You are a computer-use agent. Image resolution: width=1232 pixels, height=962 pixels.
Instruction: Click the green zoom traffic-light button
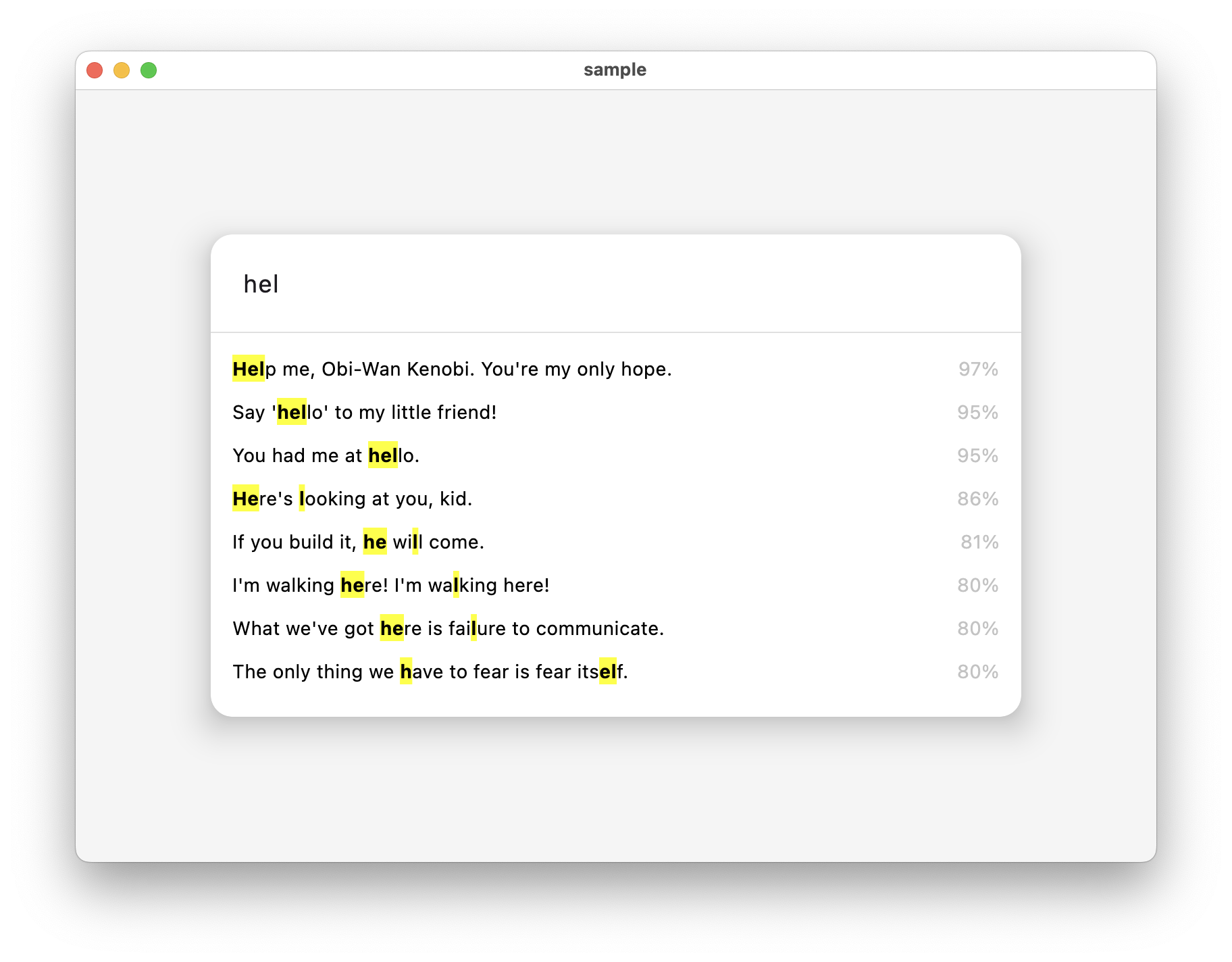pyautogui.click(x=149, y=70)
